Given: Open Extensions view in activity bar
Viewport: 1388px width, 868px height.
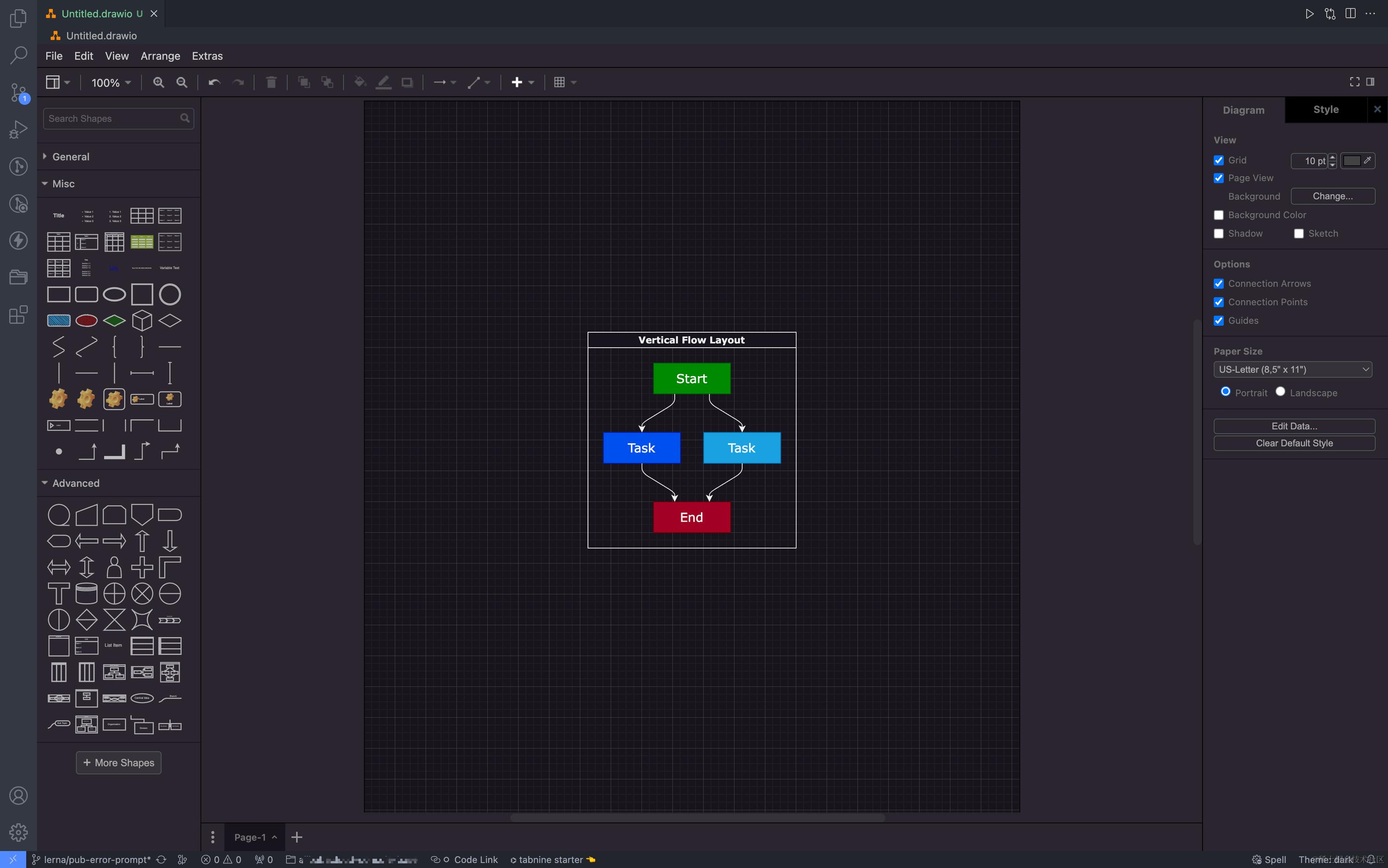Looking at the screenshot, I should pyautogui.click(x=18, y=315).
